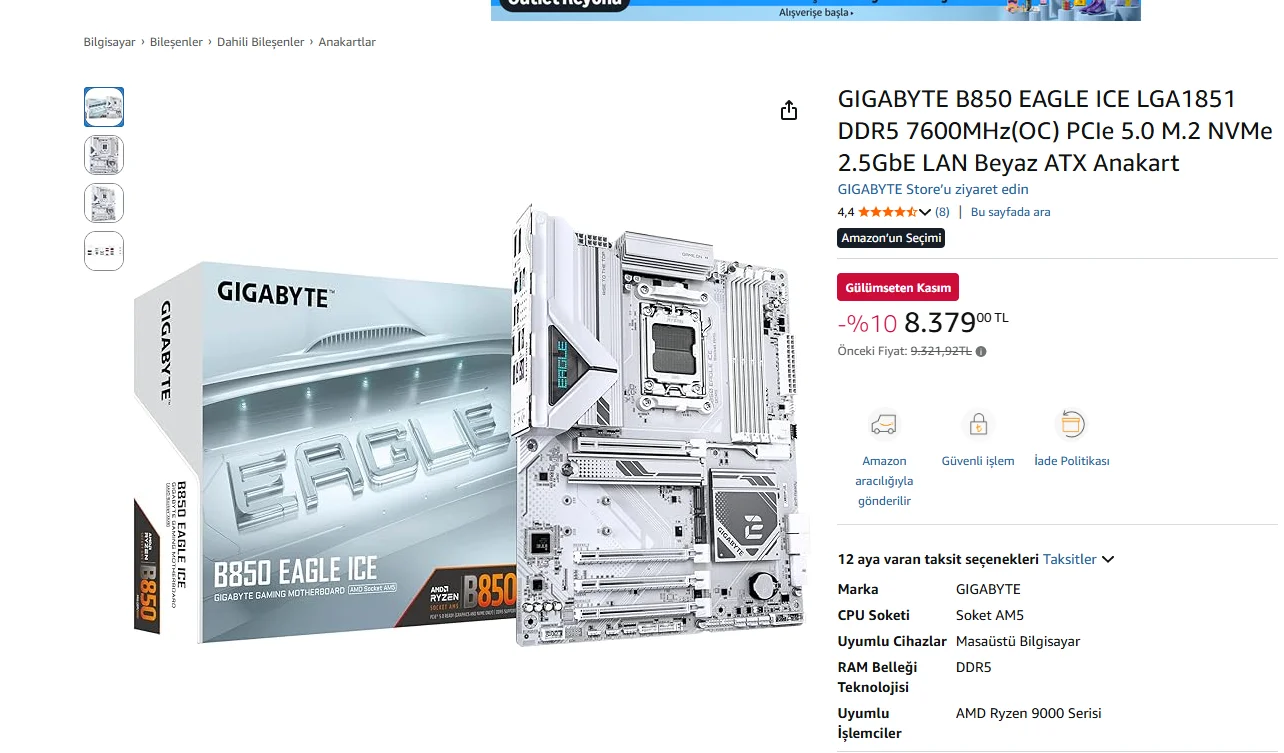Screen dimensions: 1284x753
Task: Open the Bilgisayar breadcrumb
Action: point(109,42)
